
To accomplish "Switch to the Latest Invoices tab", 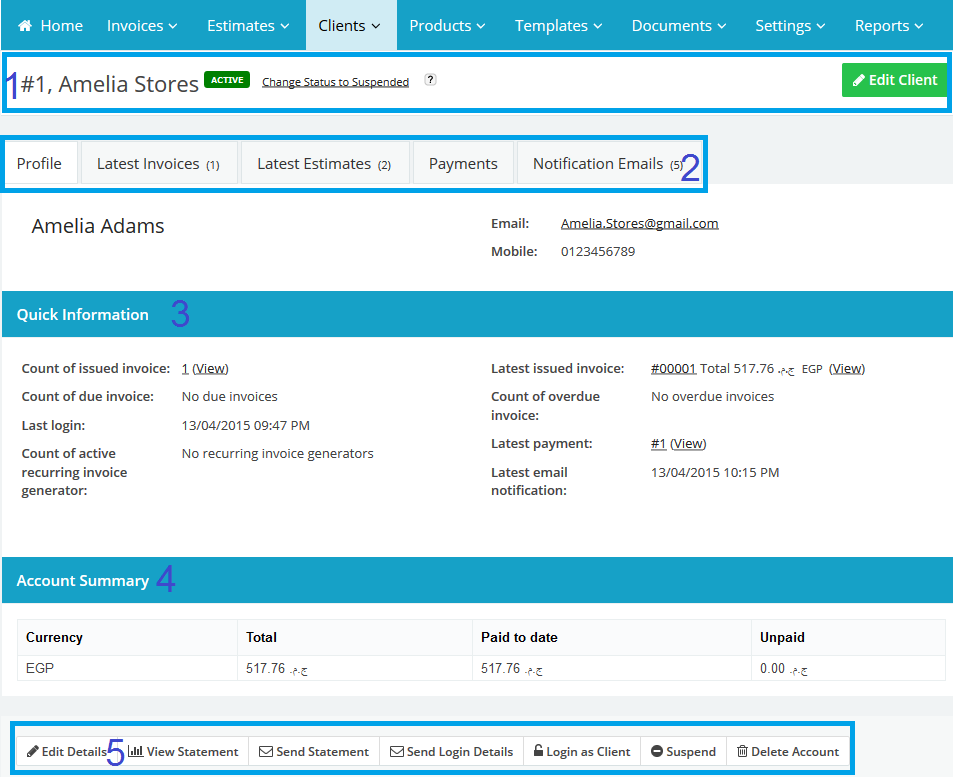I will click(x=158, y=164).
